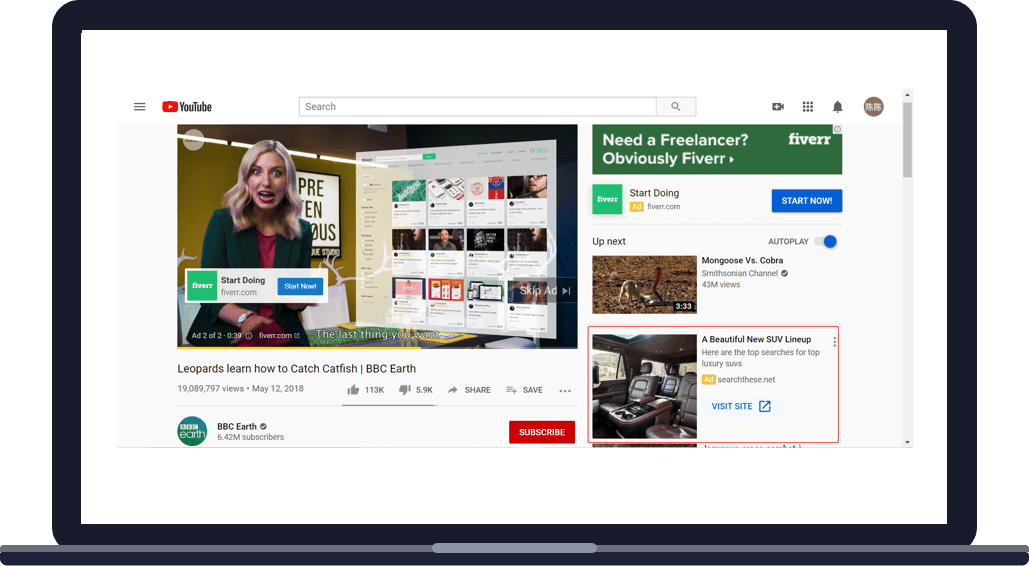Open the notifications bell

(x=837, y=106)
